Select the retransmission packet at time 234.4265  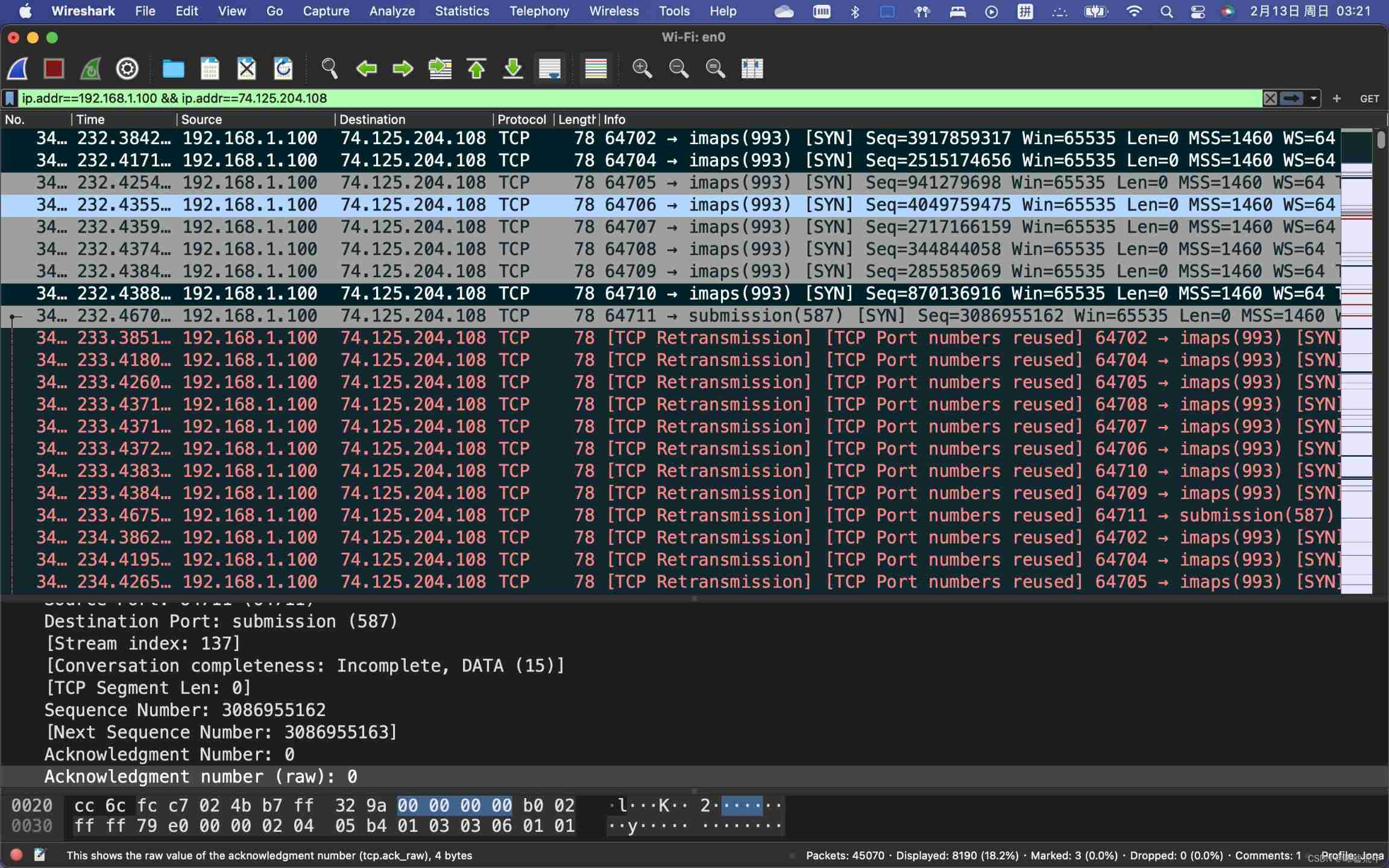[670, 582]
